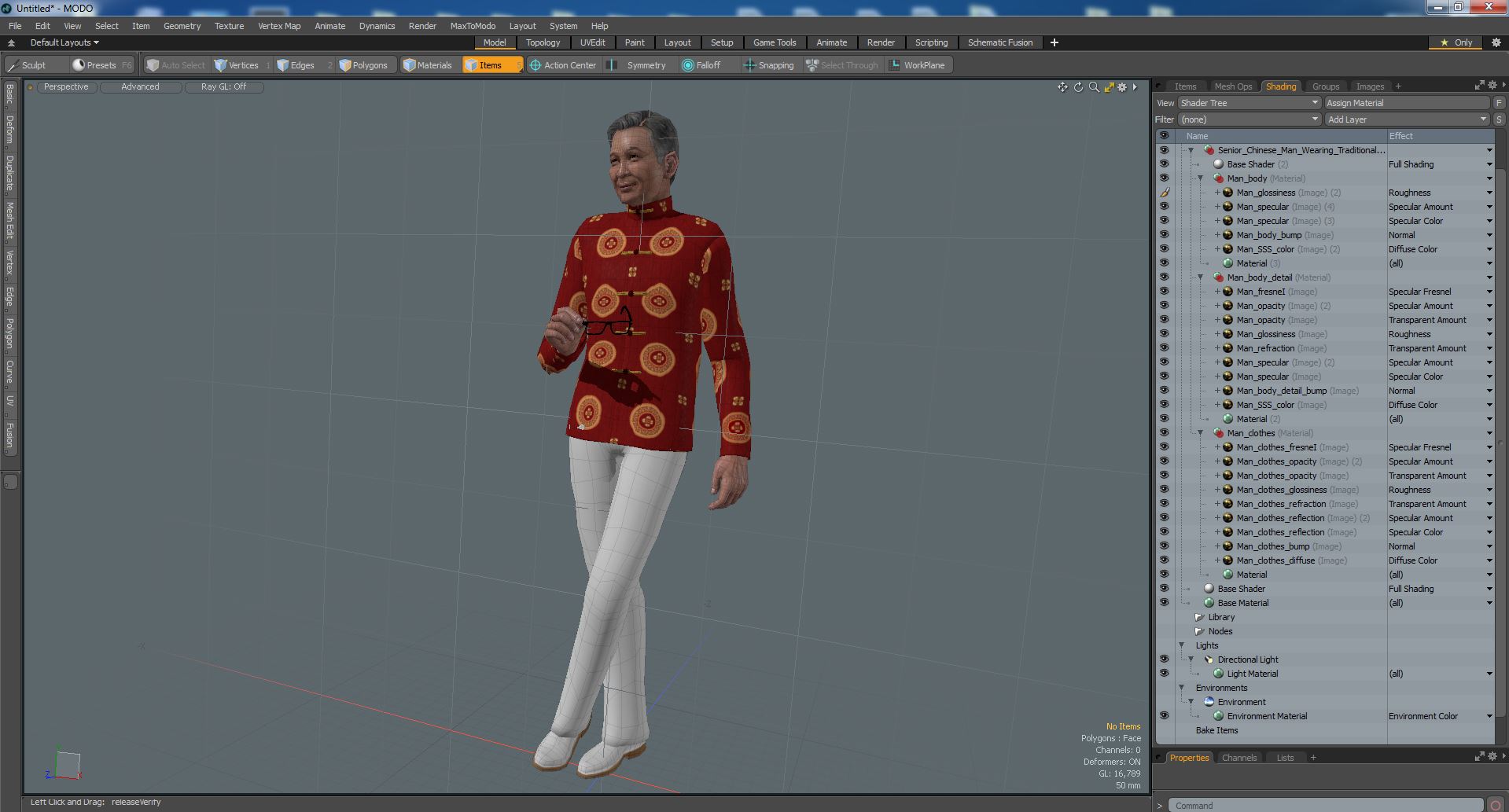This screenshot has width=1509, height=812.
Task: Open the Vertex Map menu
Action: tap(279, 26)
